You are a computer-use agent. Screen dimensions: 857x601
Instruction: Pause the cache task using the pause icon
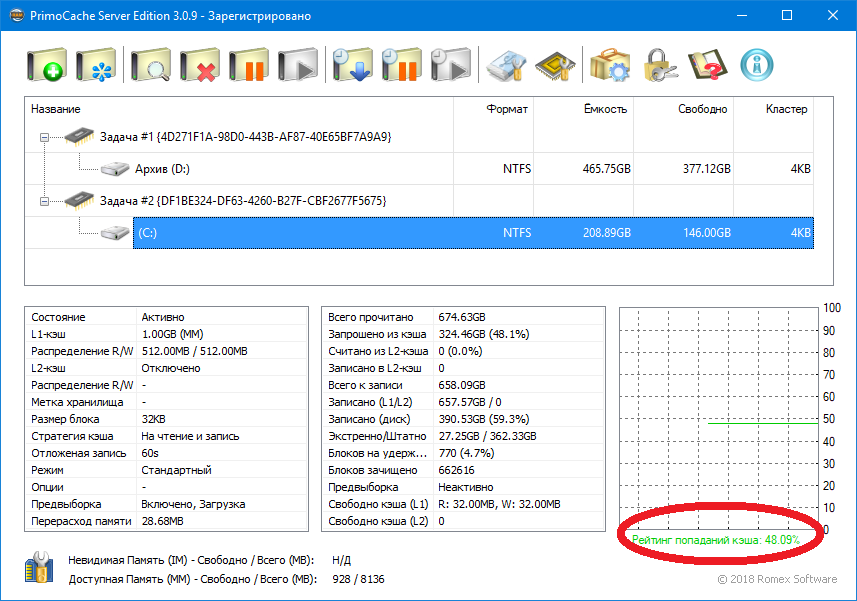point(249,65)
